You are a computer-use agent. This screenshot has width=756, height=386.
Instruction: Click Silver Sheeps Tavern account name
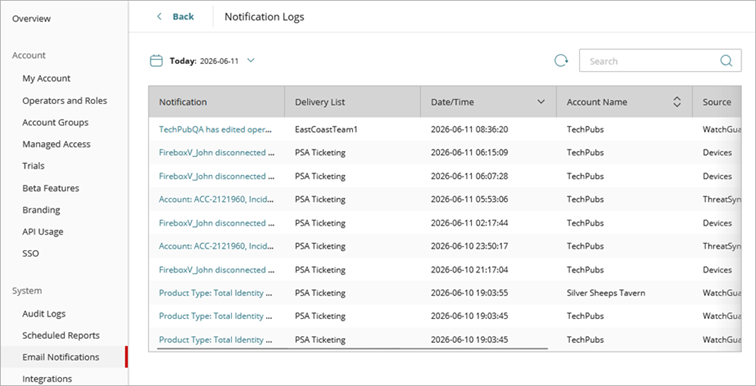click(606, 293)
